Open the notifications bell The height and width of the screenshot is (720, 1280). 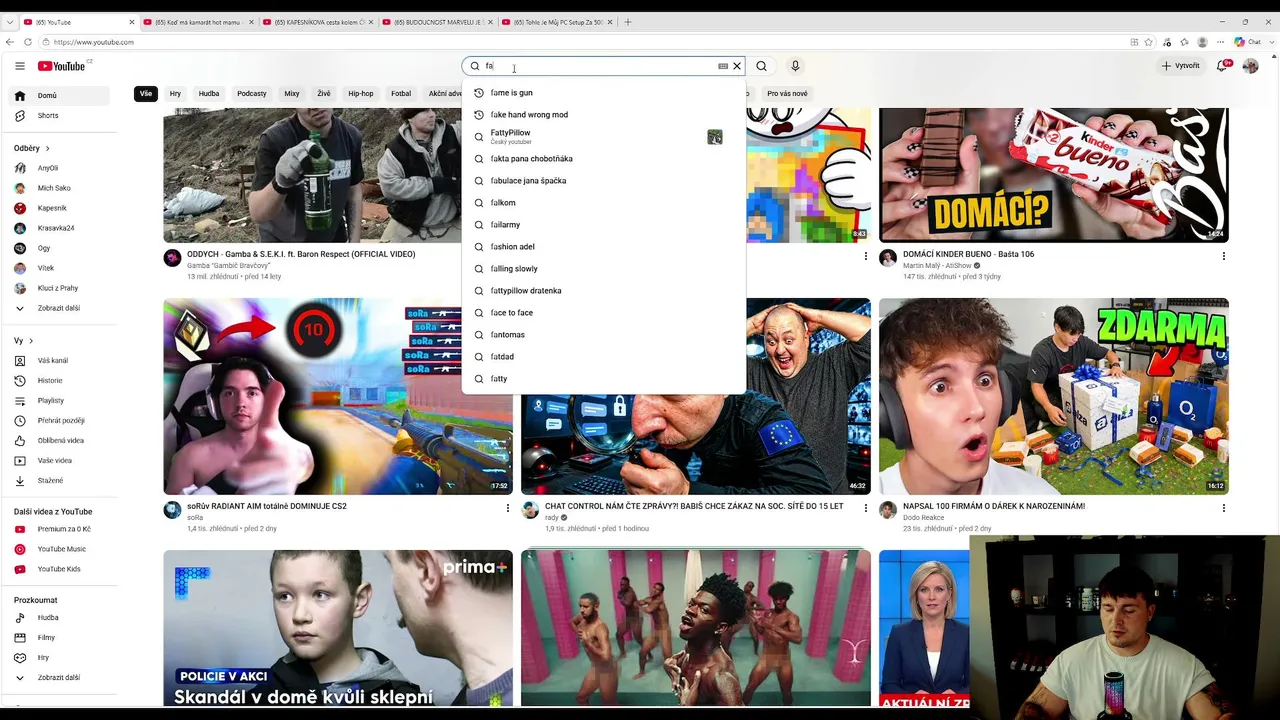click(x=1222, y=66)
